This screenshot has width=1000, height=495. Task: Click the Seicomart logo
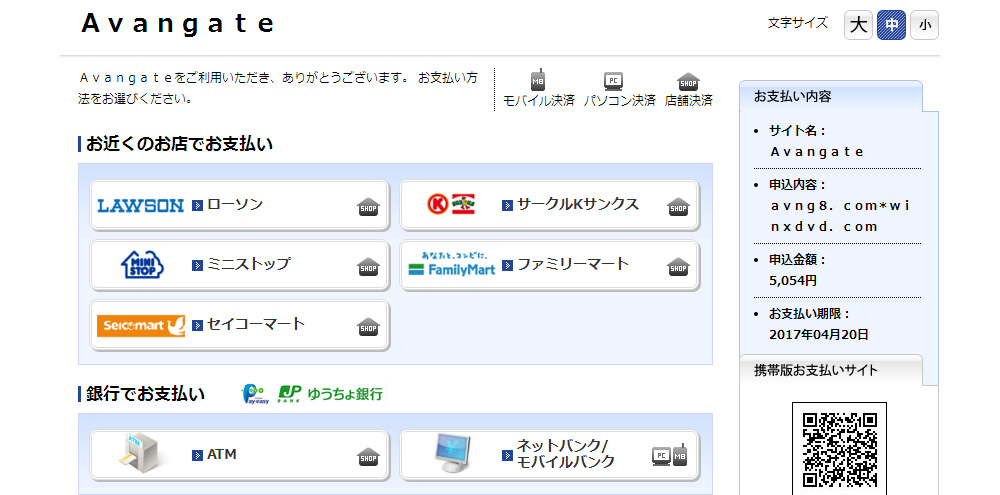click(141, 325)
